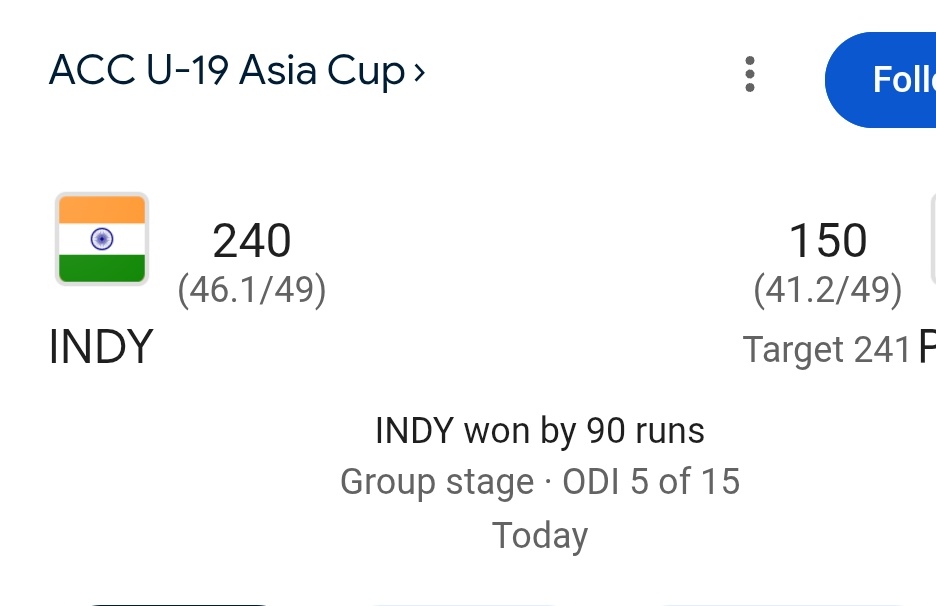Image resolution: width=936 pixels, height=606 pixels.
Task: Tap India's overs text (46.1/49)
Action: pyautogui.click(x=252, y=289)
